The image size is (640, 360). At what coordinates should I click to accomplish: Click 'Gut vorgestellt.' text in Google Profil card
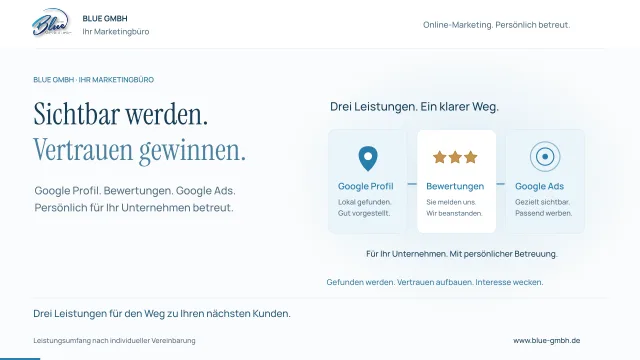[x=364, y=213]
